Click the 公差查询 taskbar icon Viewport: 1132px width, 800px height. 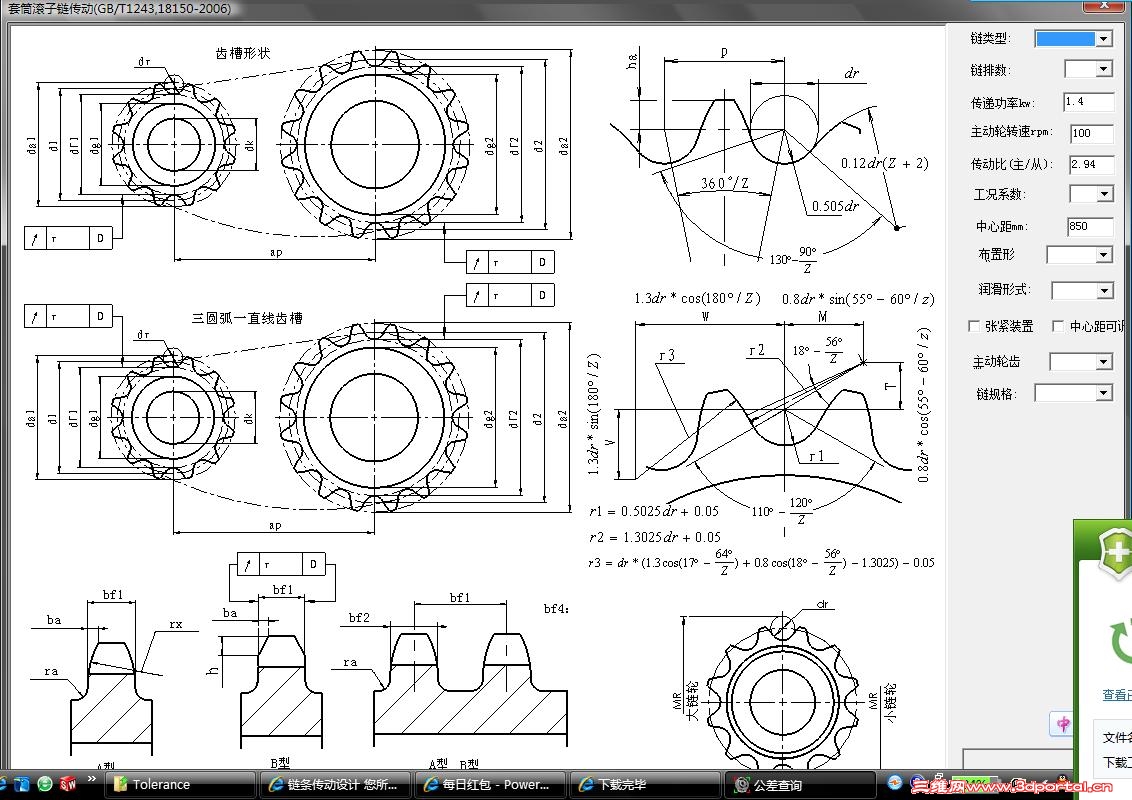coord(741,785)
